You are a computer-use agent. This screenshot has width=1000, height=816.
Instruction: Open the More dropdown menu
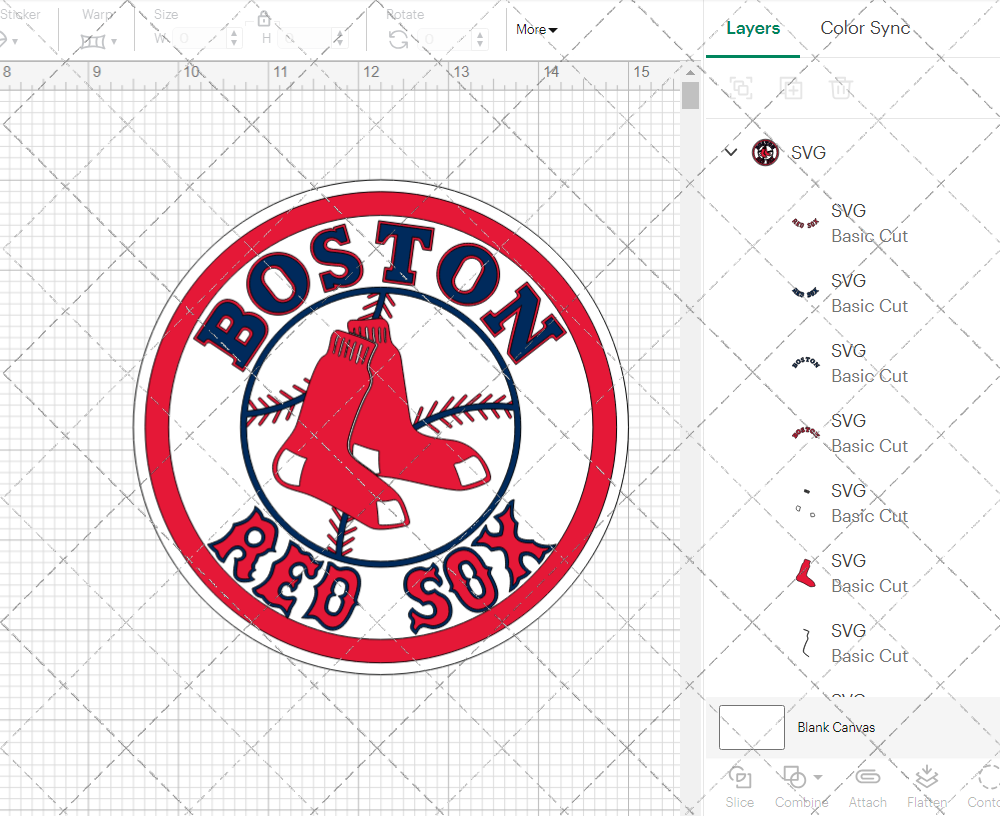(x=536, y=30)
